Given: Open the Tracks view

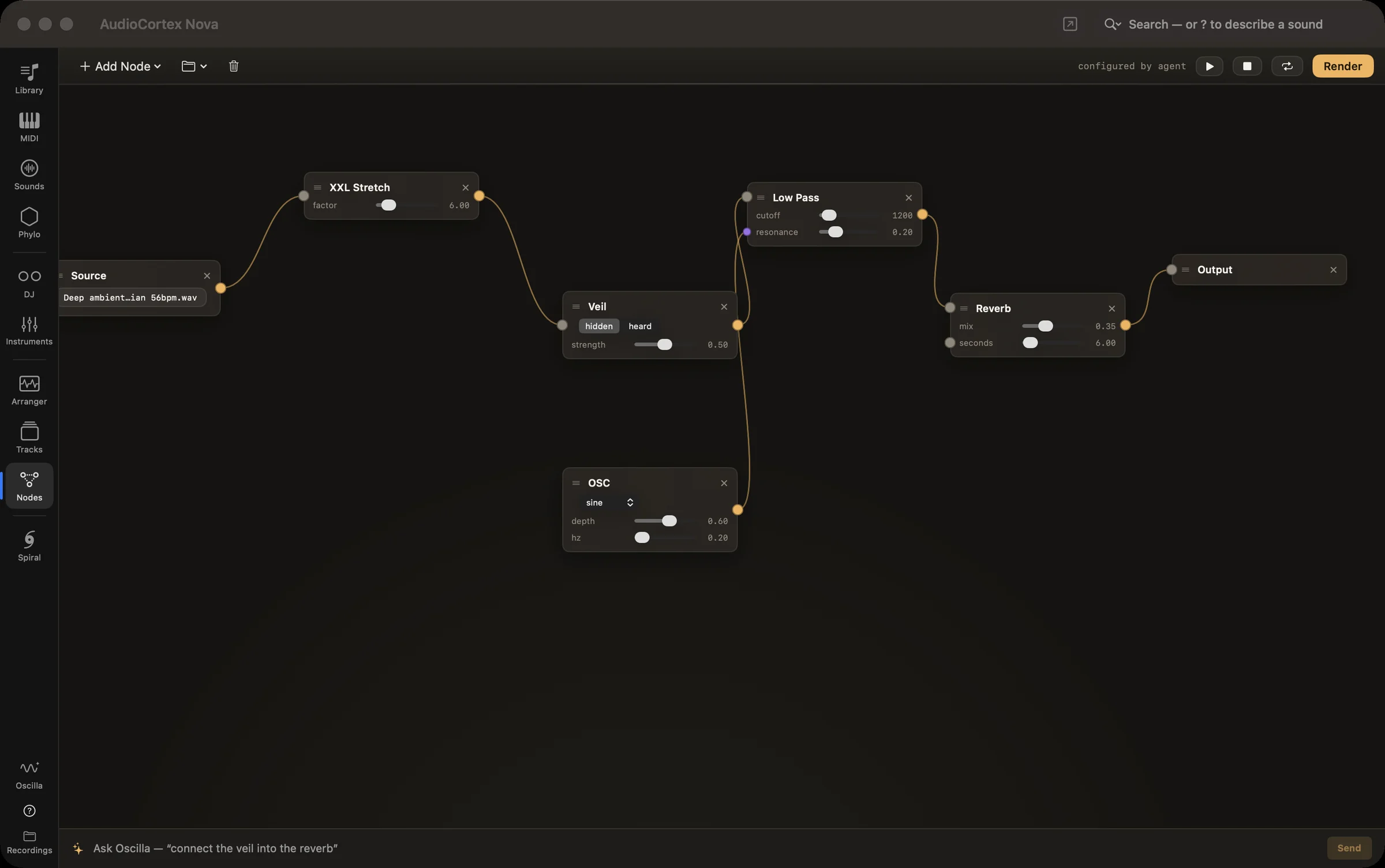Looking at the screenshot, I should coord(29,438).
